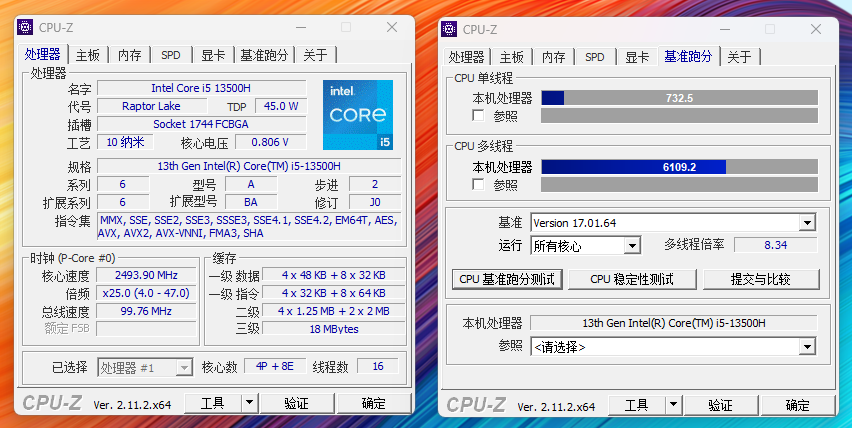Click the 修订 J0 value

pyautogui.click(x=375, y=202)
